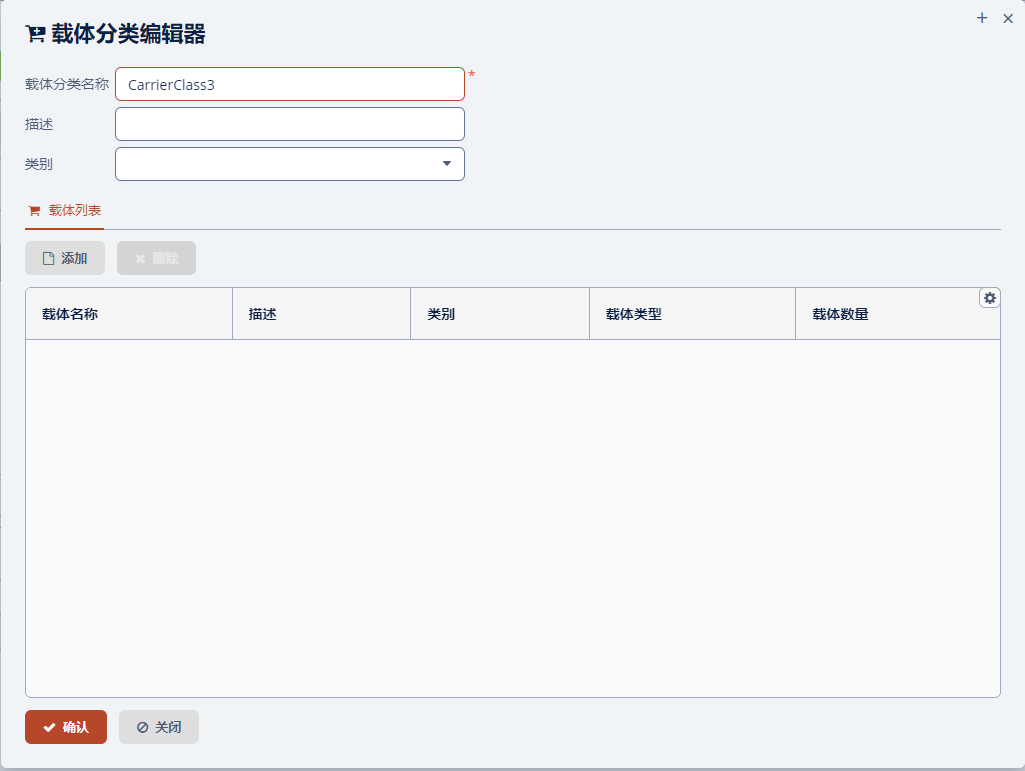Click the 载体分类名称 field label

[x=67, y=84]
